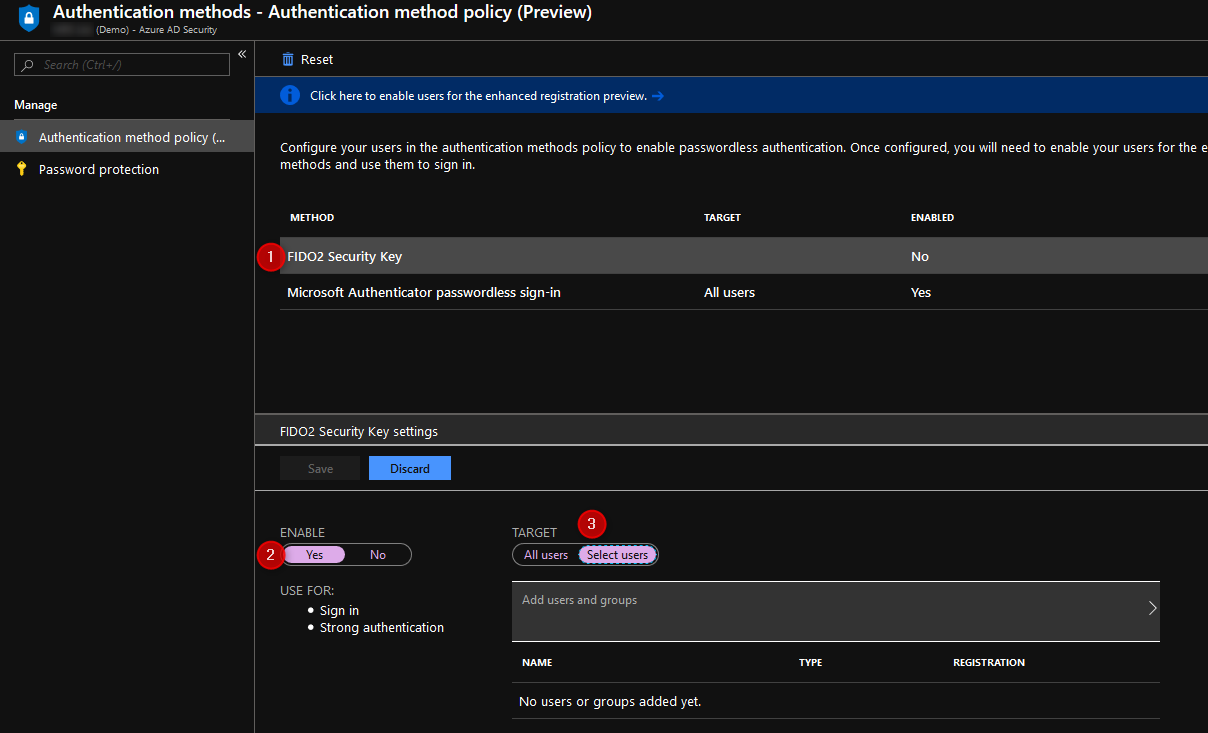Image resolution: width=1208 pixels, height=733 pixels.
Task: Click inside the sidebar search field
Action: click(120, 64)
